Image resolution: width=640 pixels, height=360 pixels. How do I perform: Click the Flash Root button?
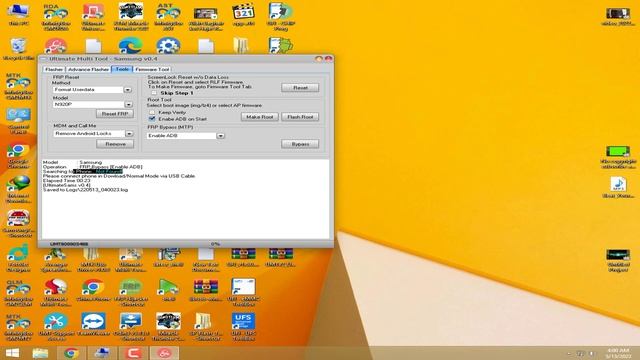[x=300, y=117]
